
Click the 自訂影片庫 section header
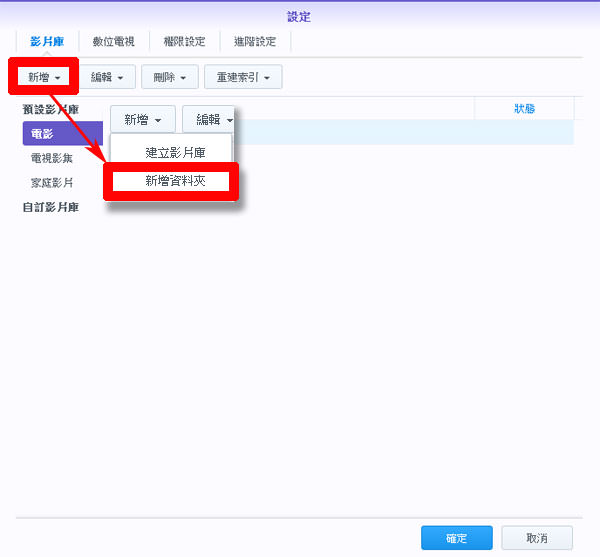click(x=51, y=207)
